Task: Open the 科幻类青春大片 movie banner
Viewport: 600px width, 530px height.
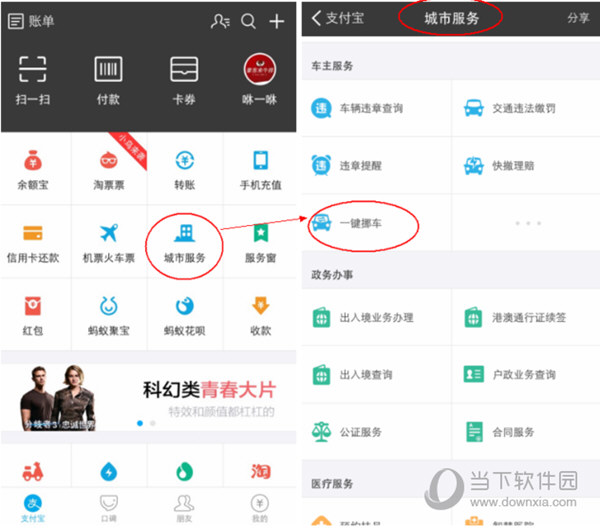Action: pos(148,397)
